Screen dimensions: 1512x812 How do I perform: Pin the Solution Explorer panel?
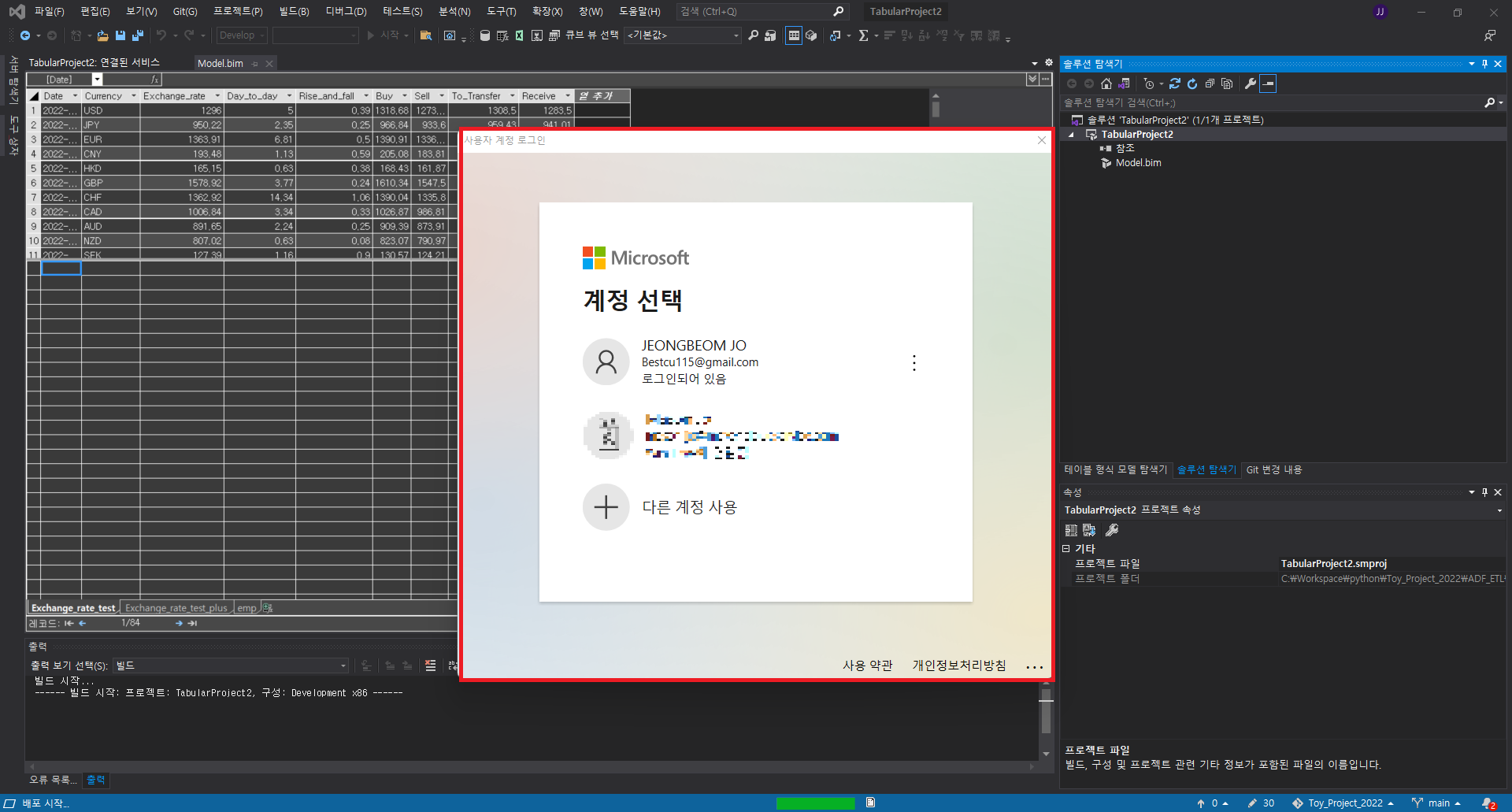[1484, 64]
